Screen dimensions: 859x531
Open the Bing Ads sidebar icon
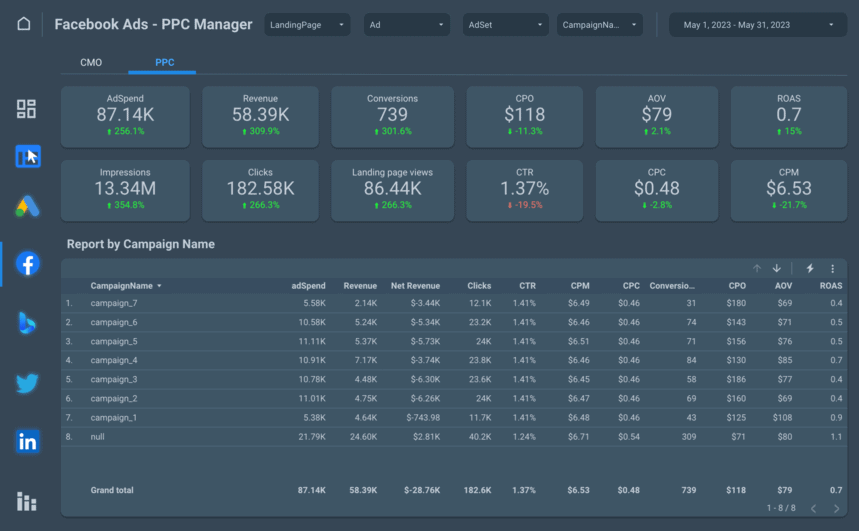[x=27, y=323]
